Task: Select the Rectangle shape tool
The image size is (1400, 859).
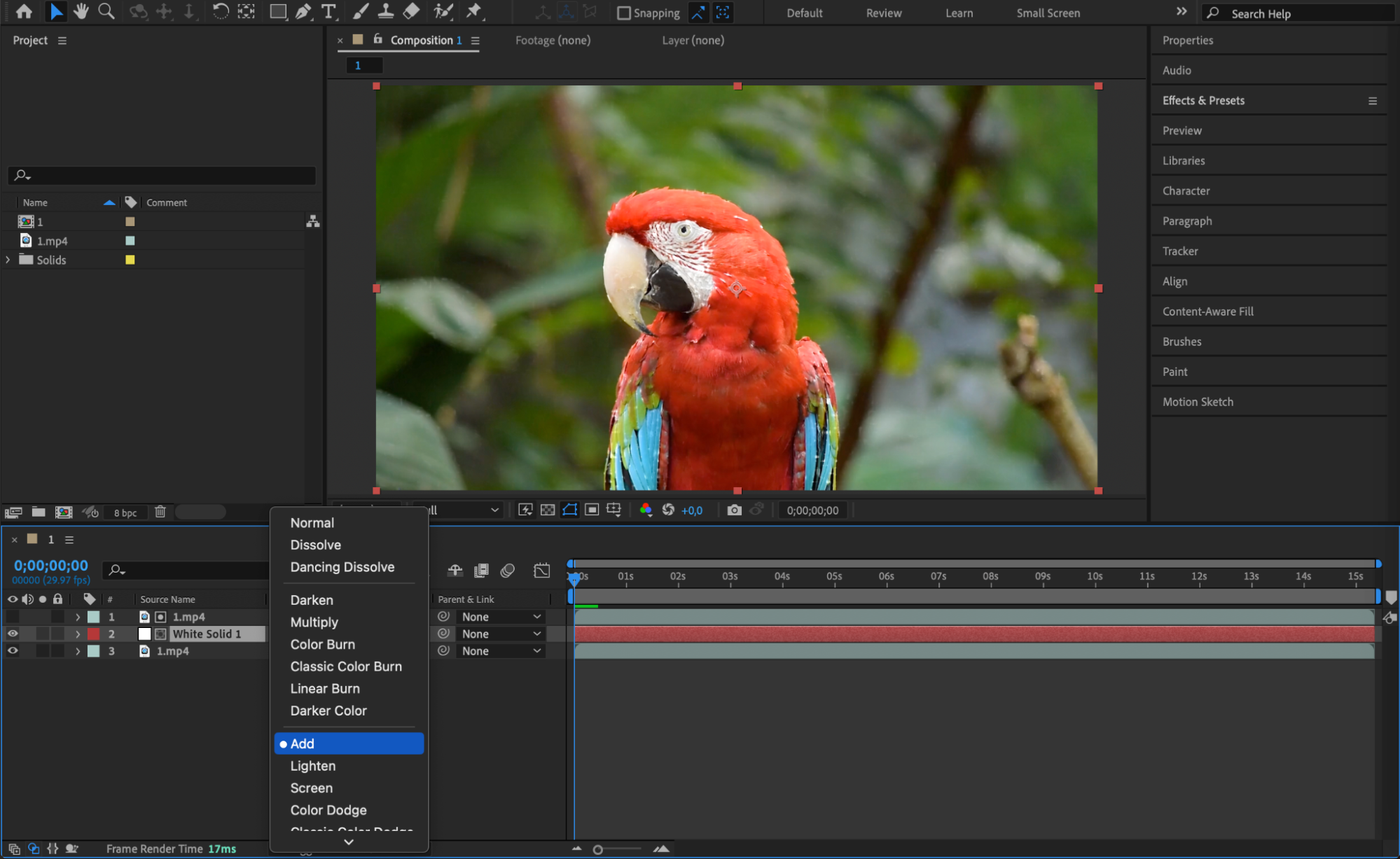Action: [278, 11]
